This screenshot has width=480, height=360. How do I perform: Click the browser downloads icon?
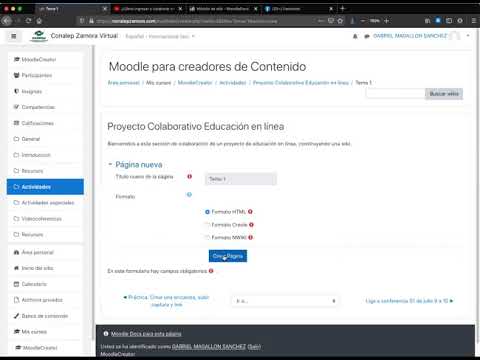pos(352,21)
